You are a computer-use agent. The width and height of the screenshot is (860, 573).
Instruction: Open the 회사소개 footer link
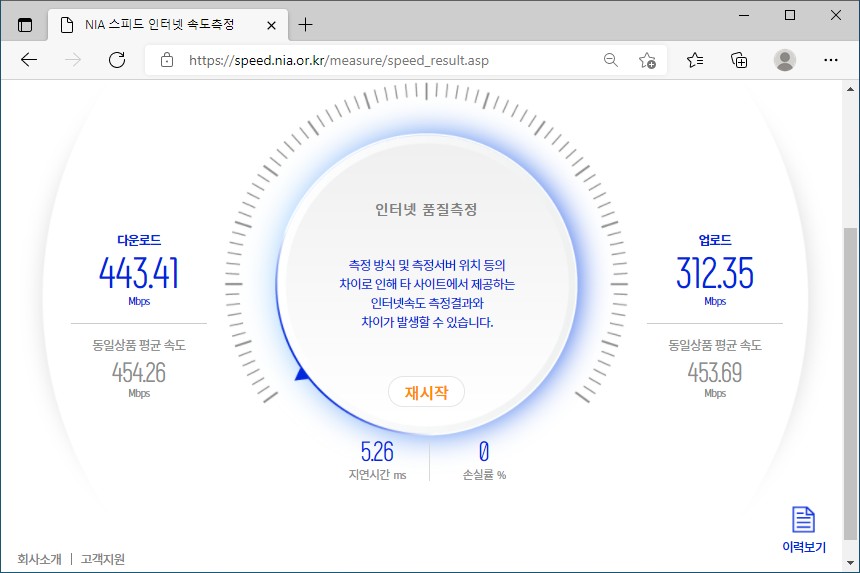click(x=39, y=559)
